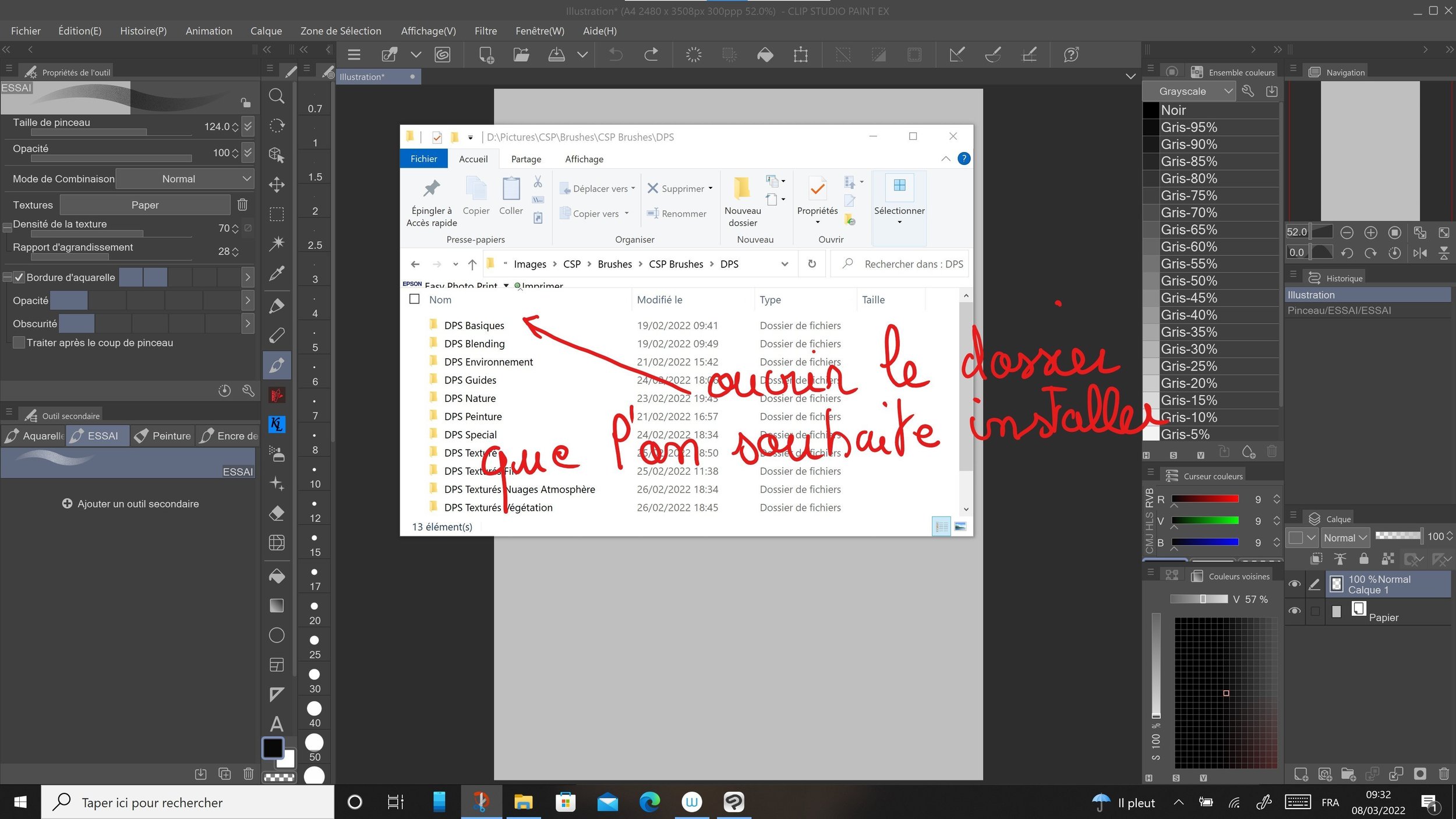The height and width of the screenshot is (819, 1456).
Task: Open Mode de Combinaison Normal dropdown
Action: pos(185,179)
